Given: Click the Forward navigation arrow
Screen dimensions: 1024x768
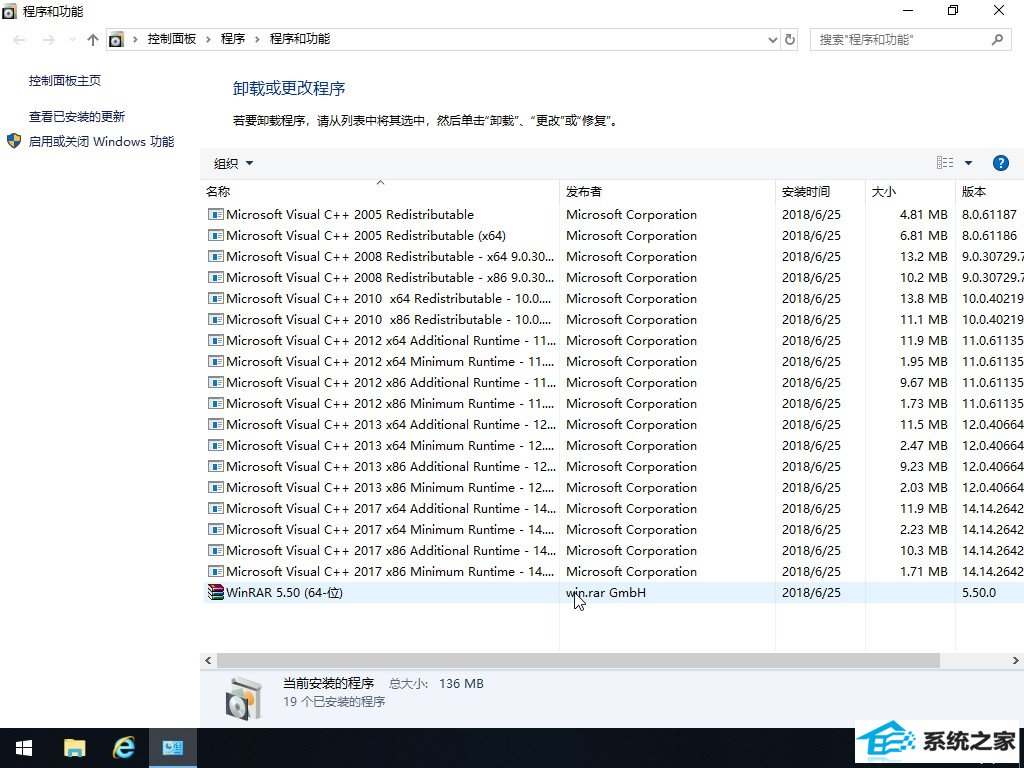Looking at the screenshot, I should pyautogui.click(x=48, y=40).
